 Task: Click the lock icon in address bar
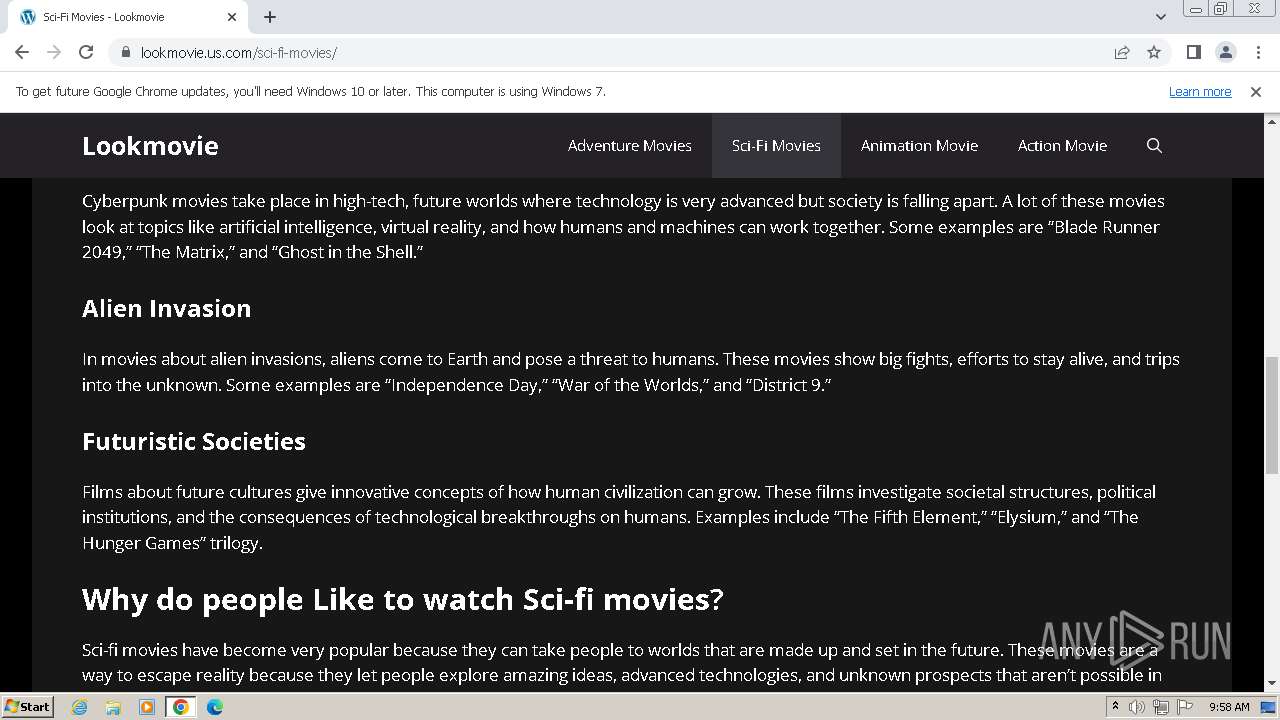125,53
